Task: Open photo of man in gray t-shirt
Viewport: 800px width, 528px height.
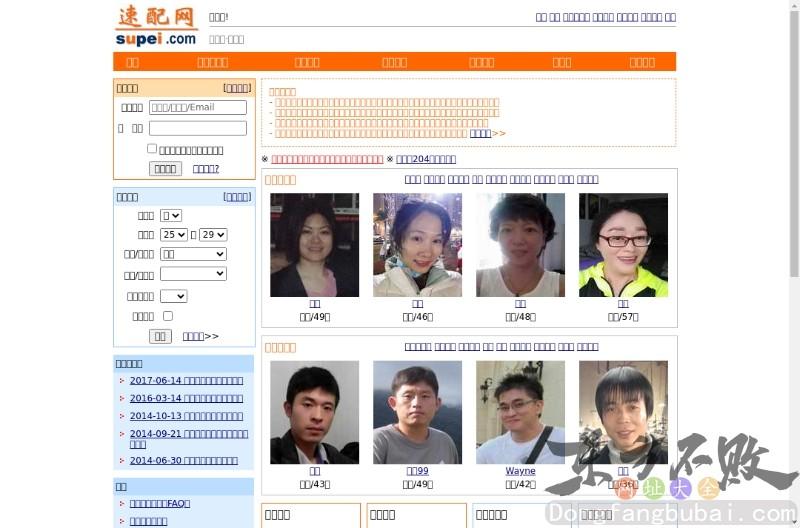Action: click(417, 412)
